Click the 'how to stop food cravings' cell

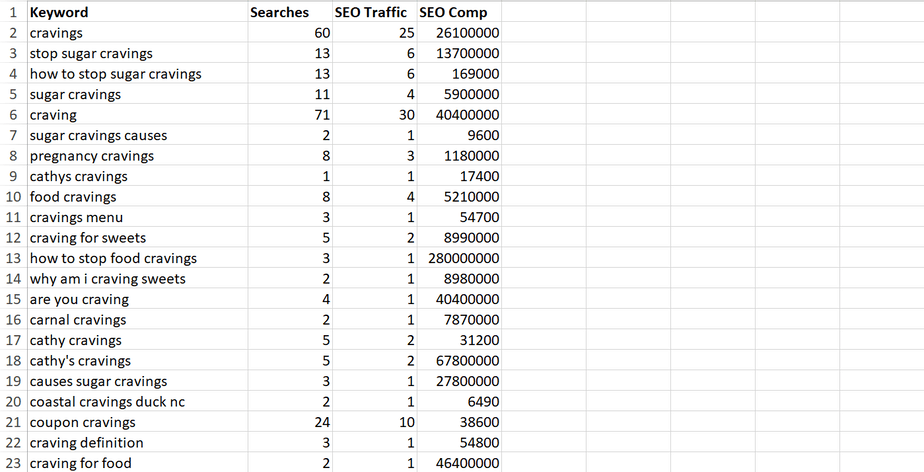pos(137,258)
